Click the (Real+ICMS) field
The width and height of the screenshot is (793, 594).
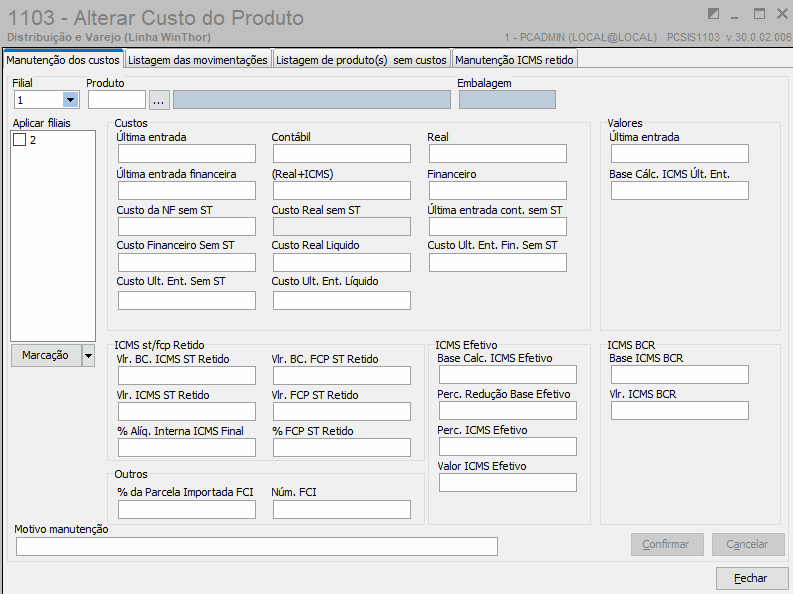coord(342,191)
